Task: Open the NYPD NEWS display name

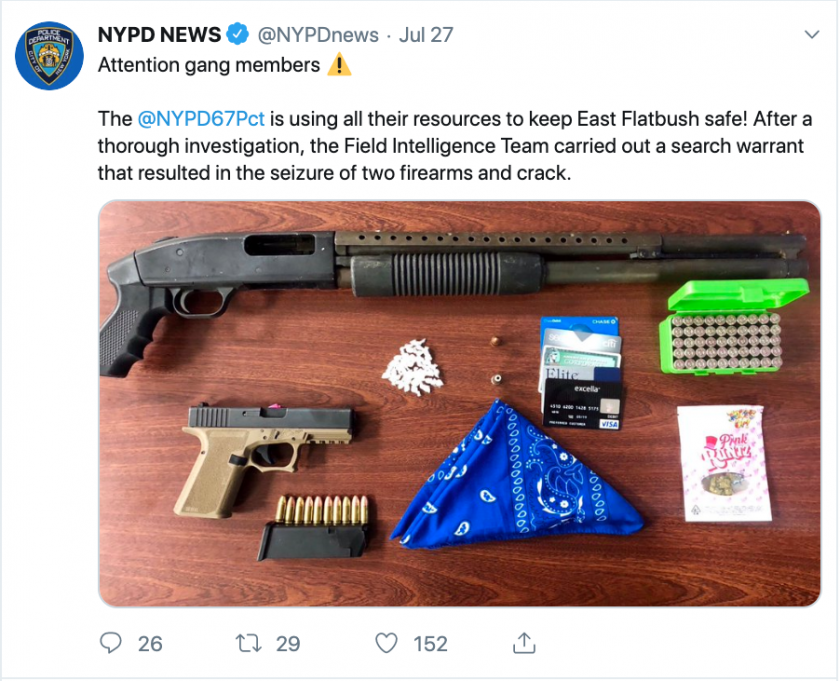Action: click(159, 35)
